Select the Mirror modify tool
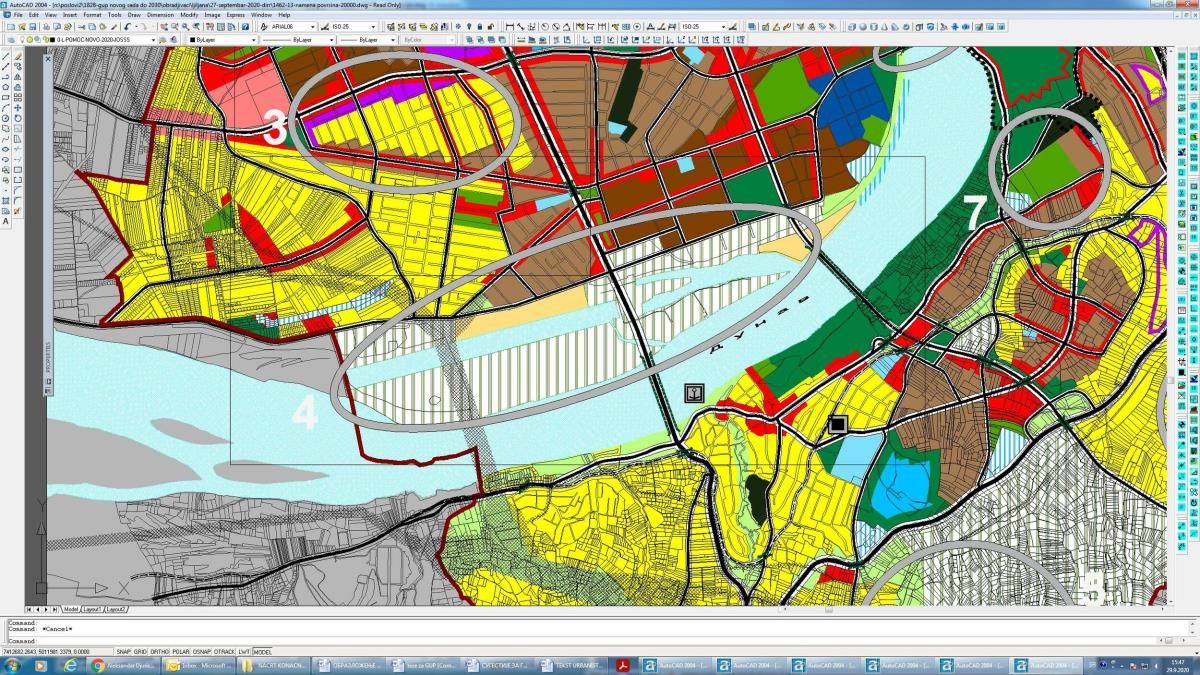Screen dimensions: 1200x675 click(18, 76)
